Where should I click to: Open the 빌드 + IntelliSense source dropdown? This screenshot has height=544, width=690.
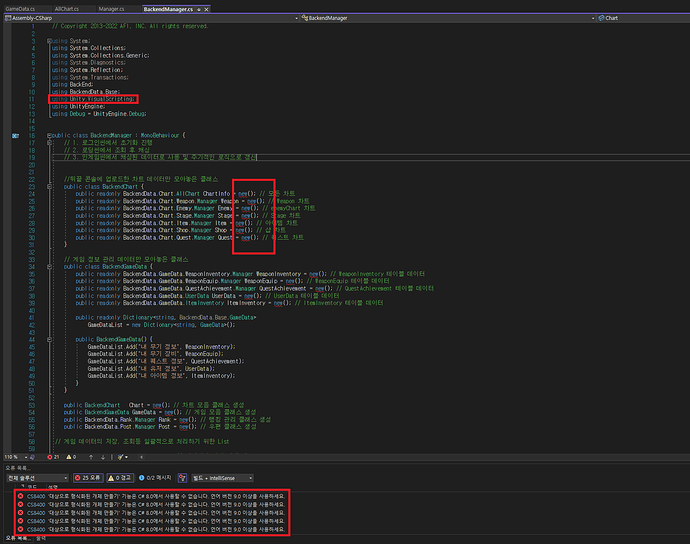[x=223, y=478]
